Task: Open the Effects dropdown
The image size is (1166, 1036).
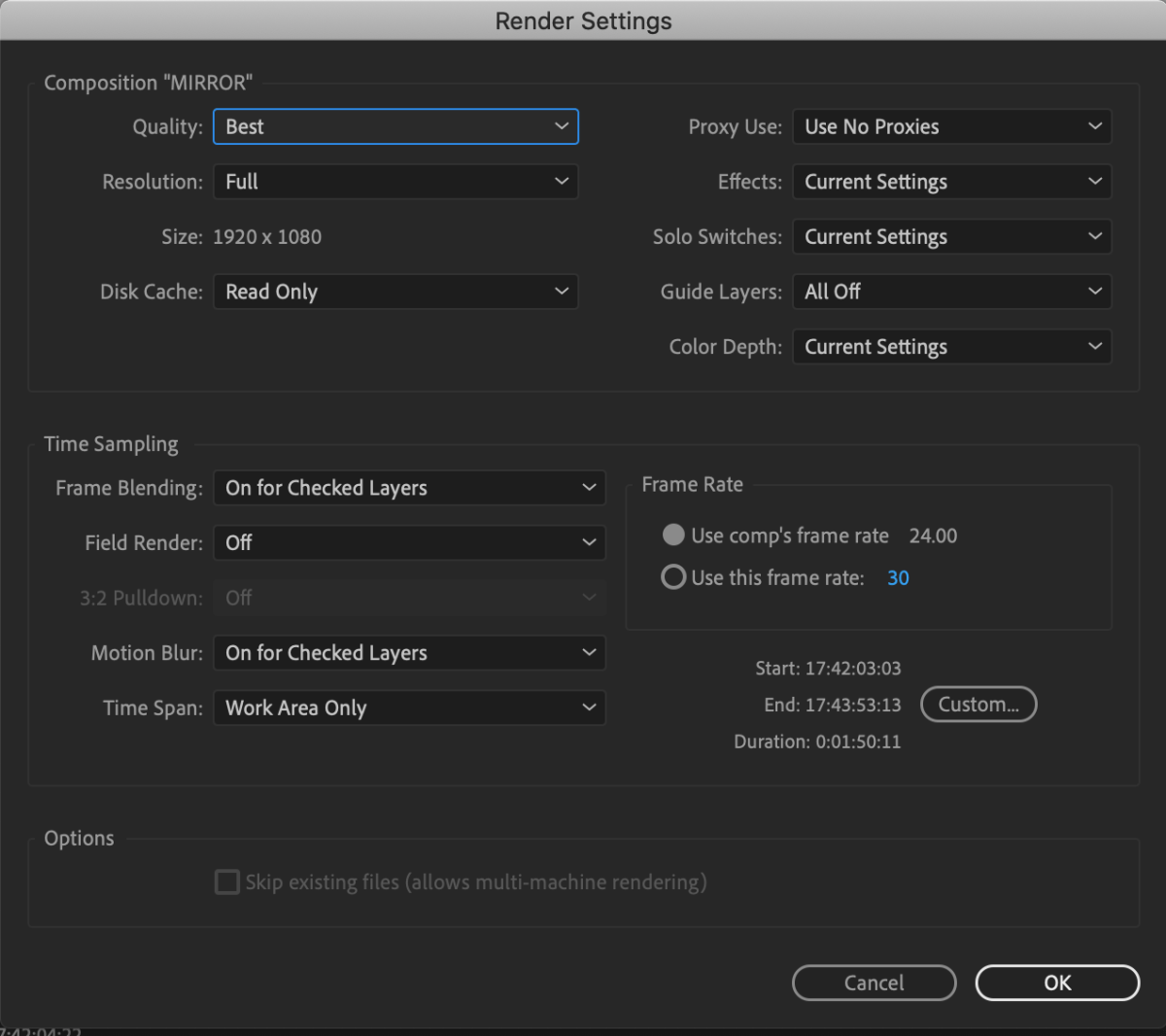Action: click(952, 182)
